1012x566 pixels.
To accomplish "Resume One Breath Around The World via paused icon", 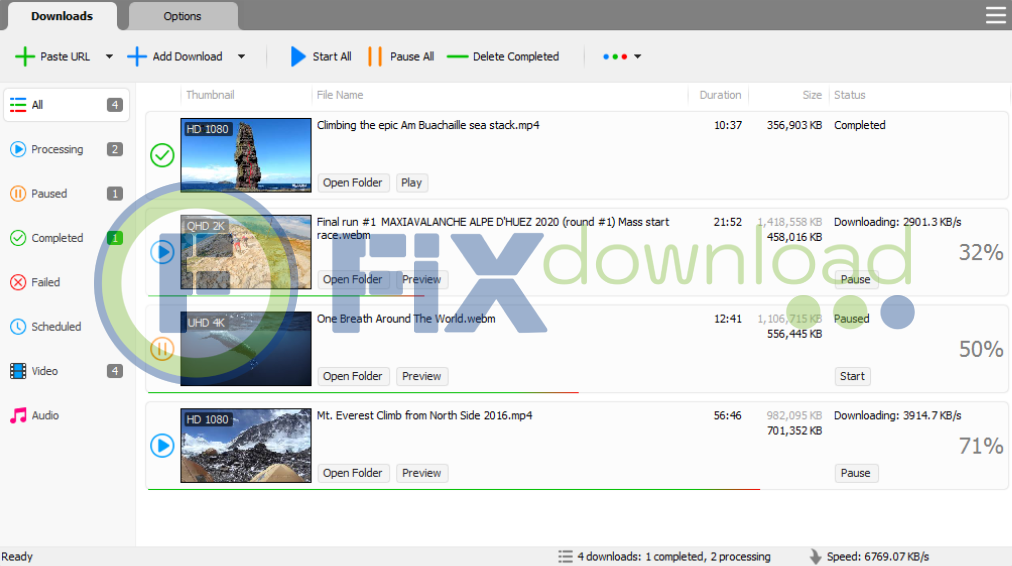I will click(162, 349).
